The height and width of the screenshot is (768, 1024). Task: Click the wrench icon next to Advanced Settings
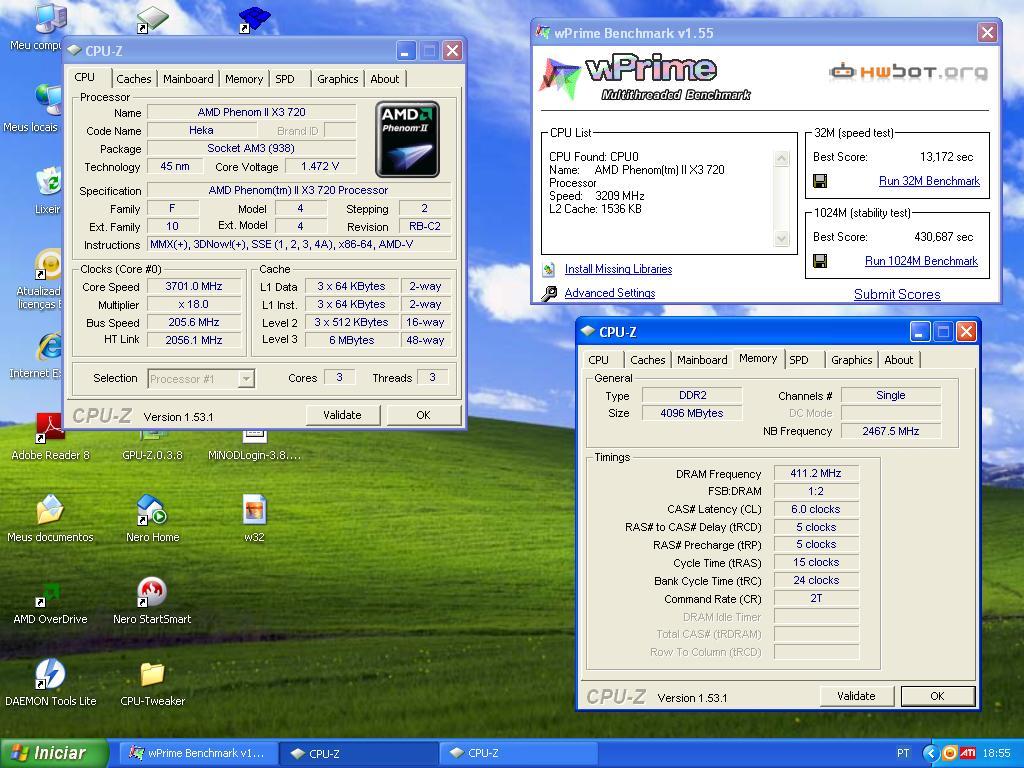coord(549,293)
